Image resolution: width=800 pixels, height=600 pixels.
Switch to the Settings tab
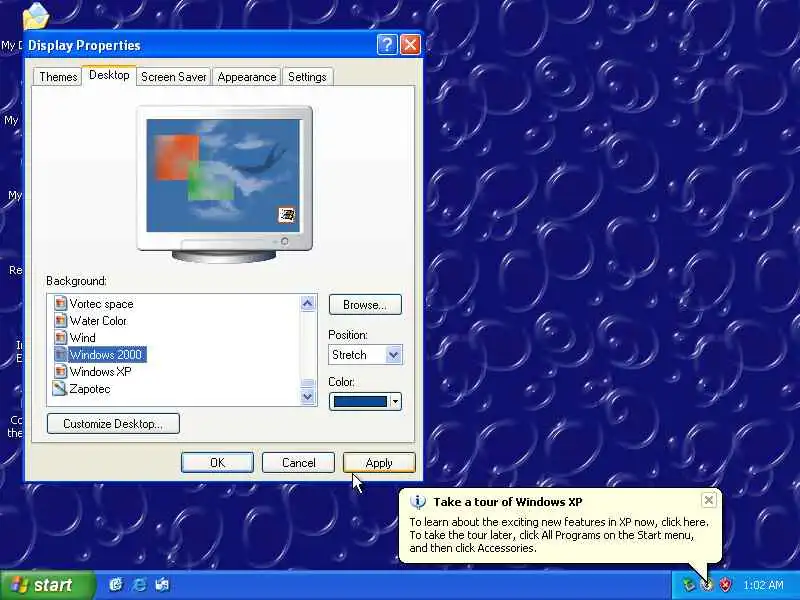pos(307,77)
